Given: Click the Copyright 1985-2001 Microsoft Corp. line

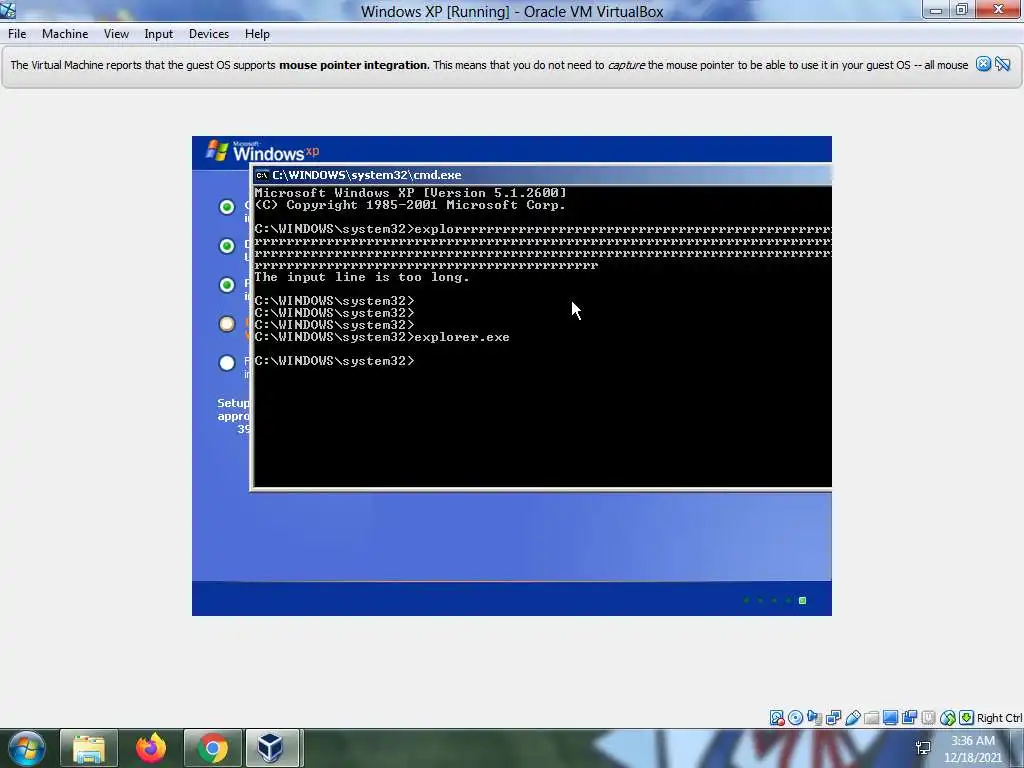Looking at the screenshot, I should tap(410, 205).
